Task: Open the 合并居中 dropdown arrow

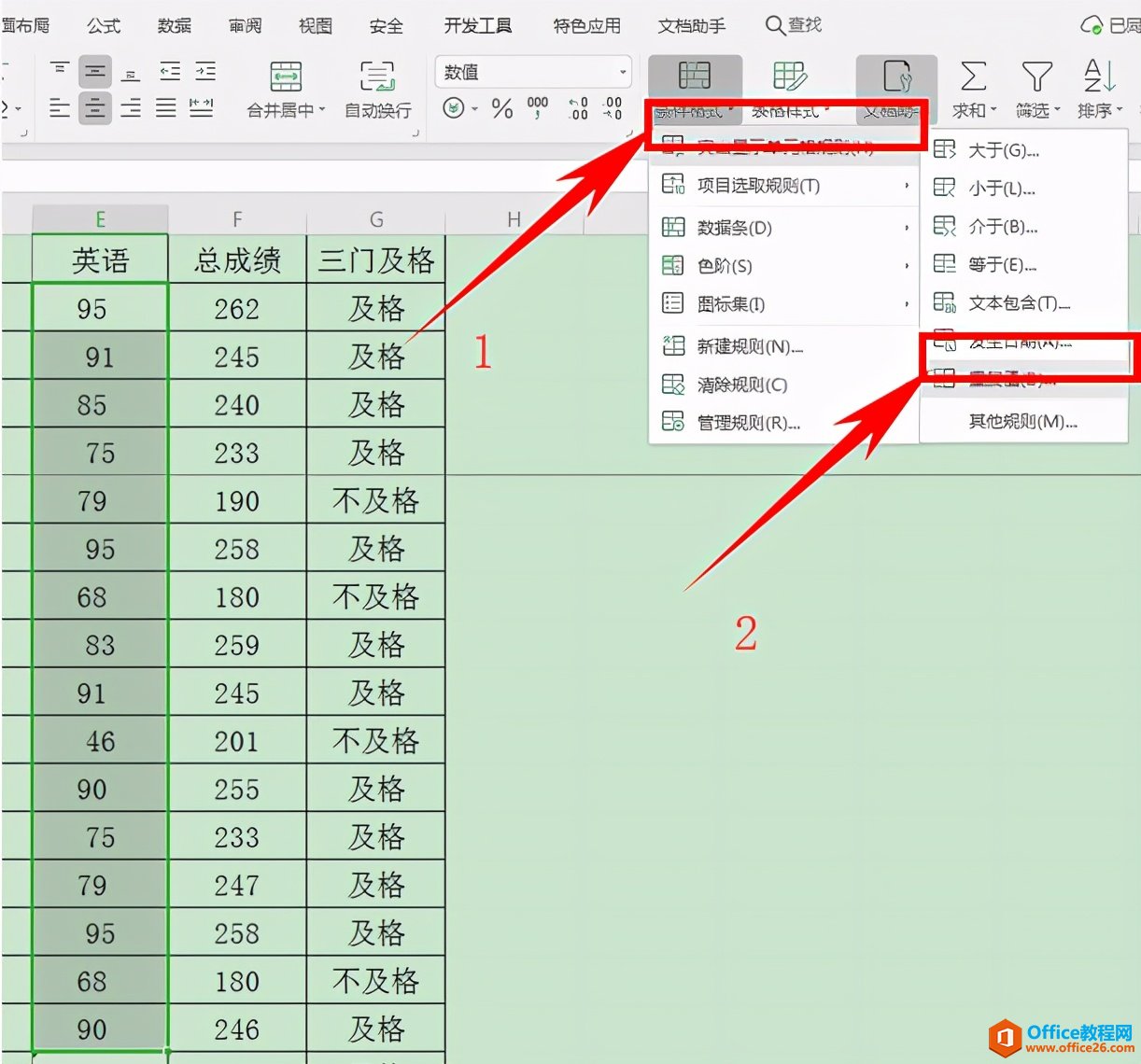Action: click(x=322, y=110)
